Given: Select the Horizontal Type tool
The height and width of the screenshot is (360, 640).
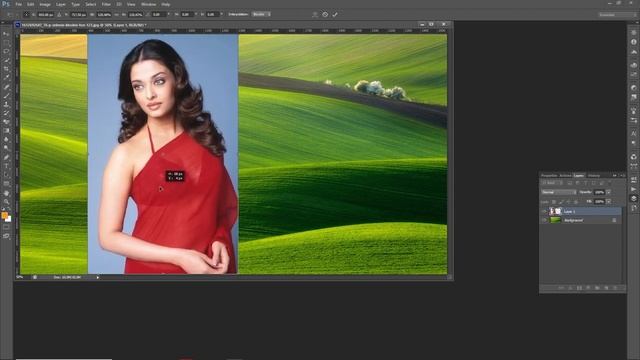Looking at the screenshot, I should [x=6, y=166].
